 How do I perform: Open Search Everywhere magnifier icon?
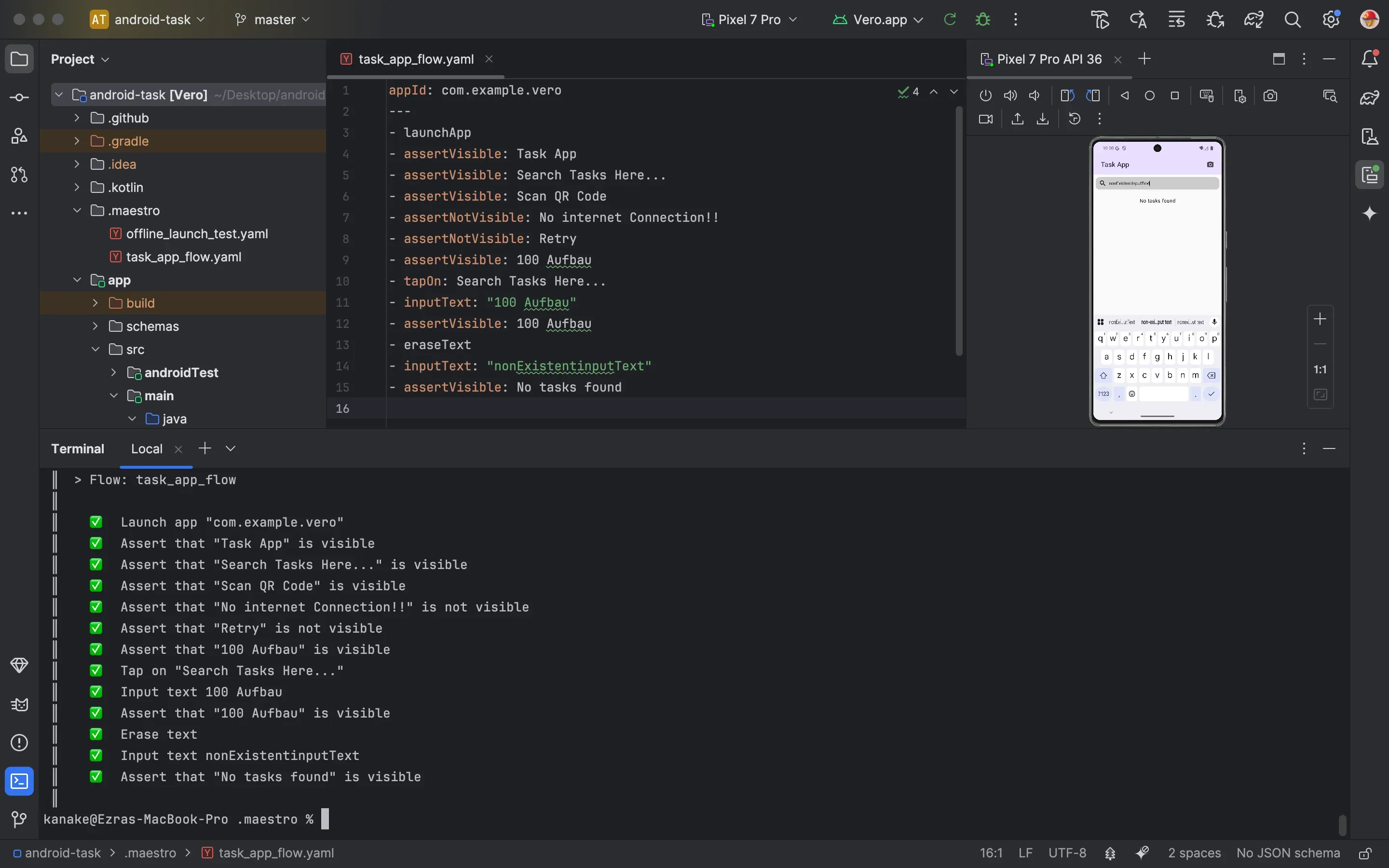(x=1293, y=19)
